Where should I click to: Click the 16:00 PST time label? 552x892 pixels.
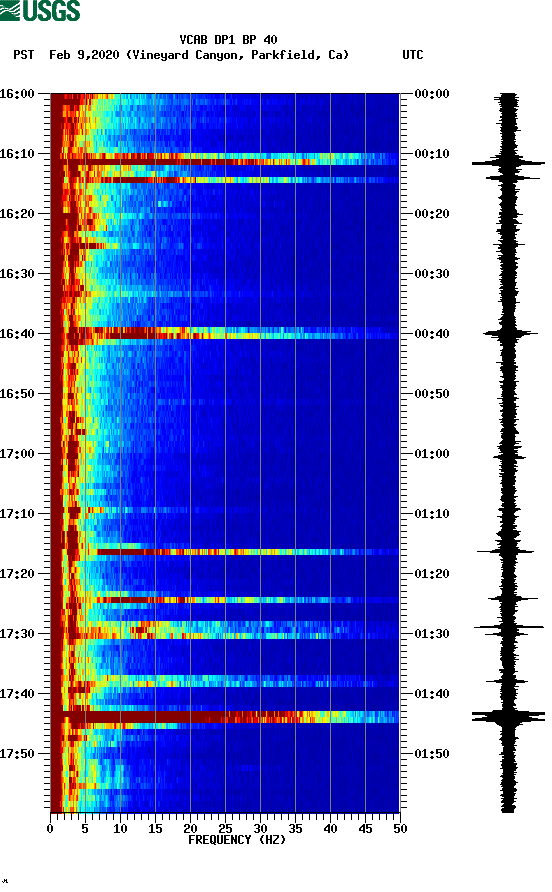point(17,93)
